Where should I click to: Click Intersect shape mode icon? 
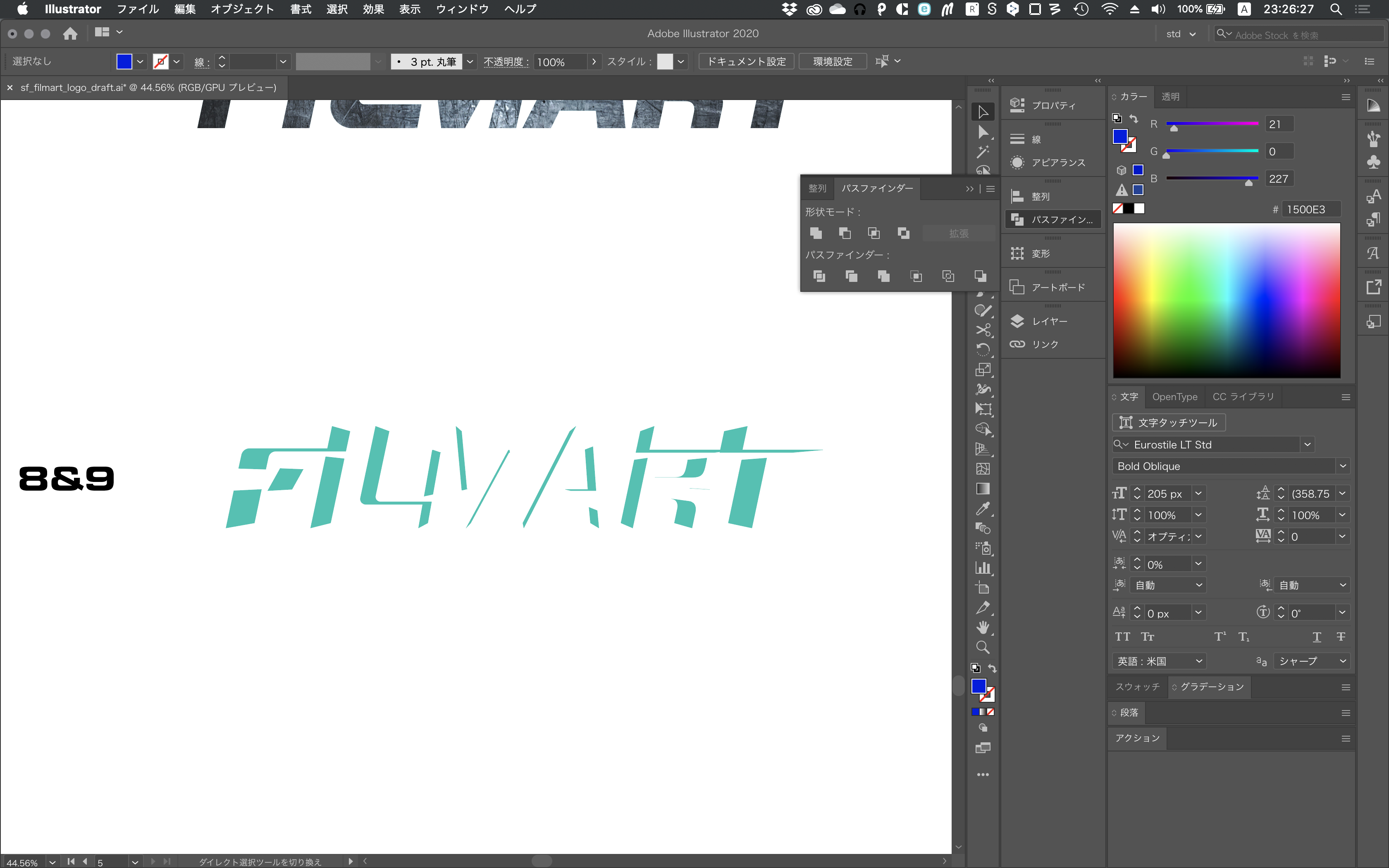(873, 233)
